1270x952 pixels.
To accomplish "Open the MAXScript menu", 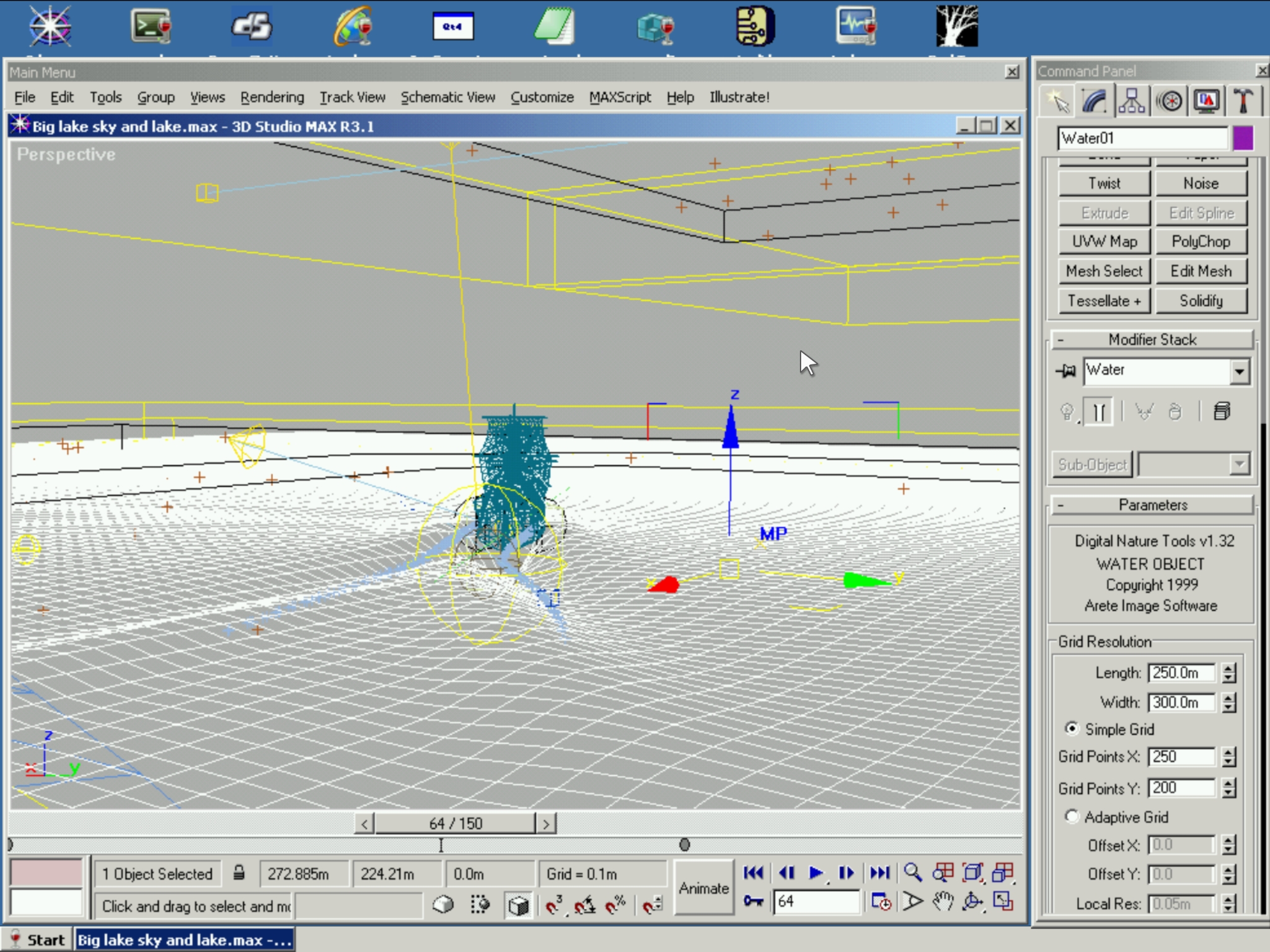I will pyautogui.click(x=619, y=97).
